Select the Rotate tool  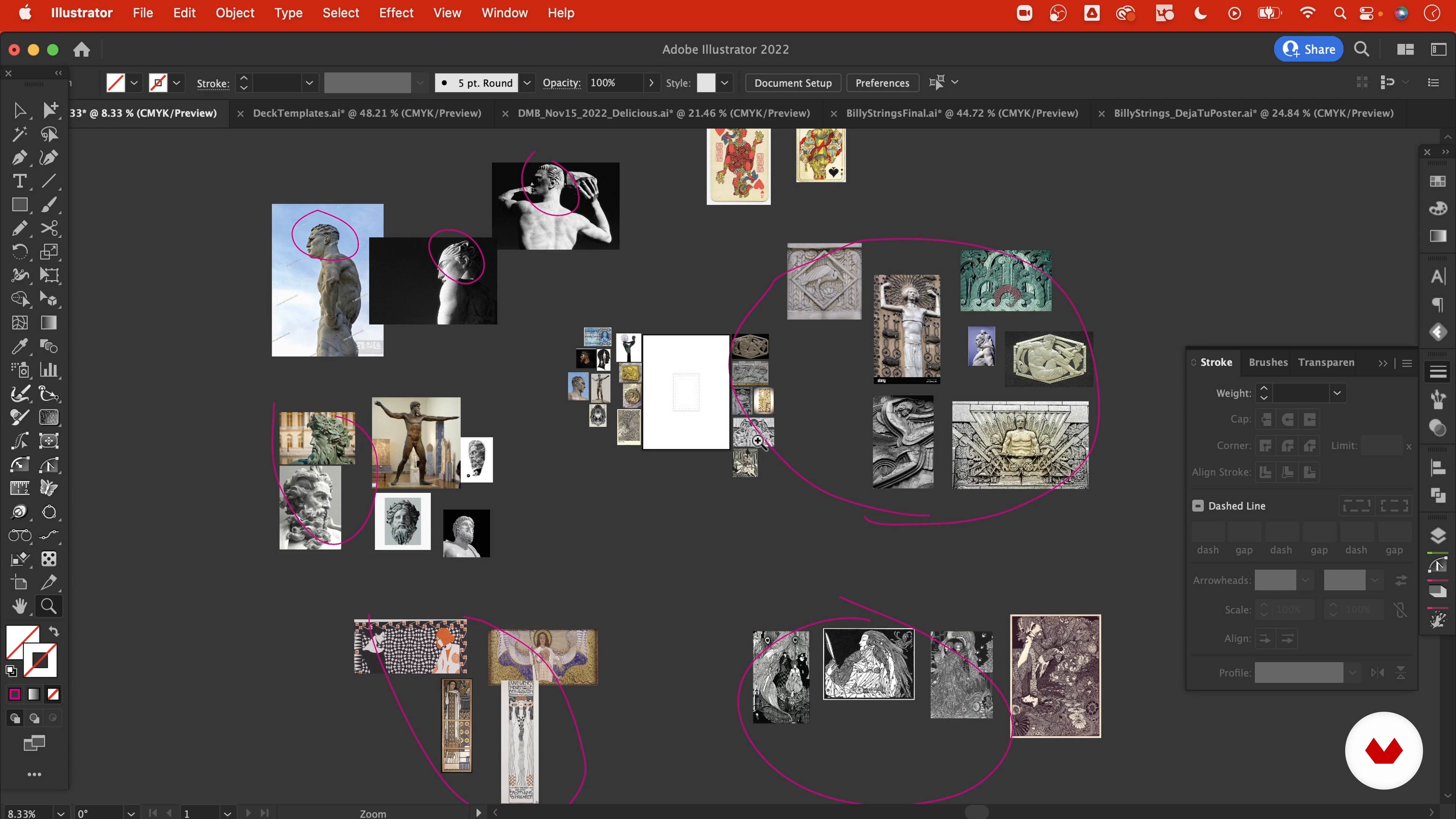[x=19, y=251]
